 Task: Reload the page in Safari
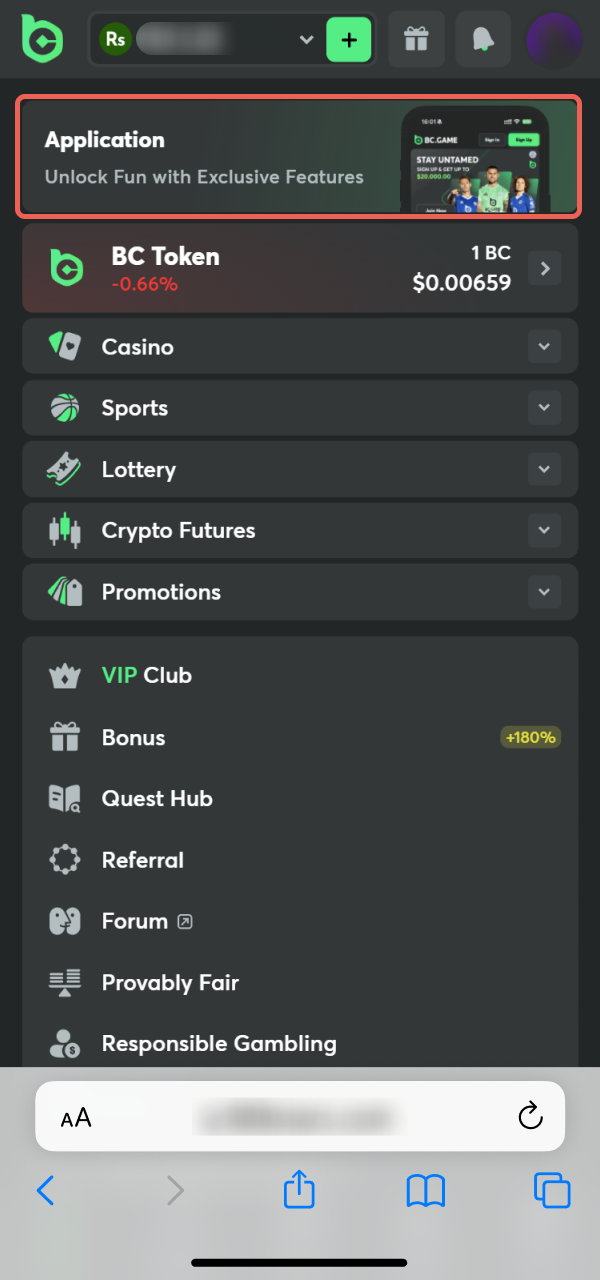[x=531, y=1117]
